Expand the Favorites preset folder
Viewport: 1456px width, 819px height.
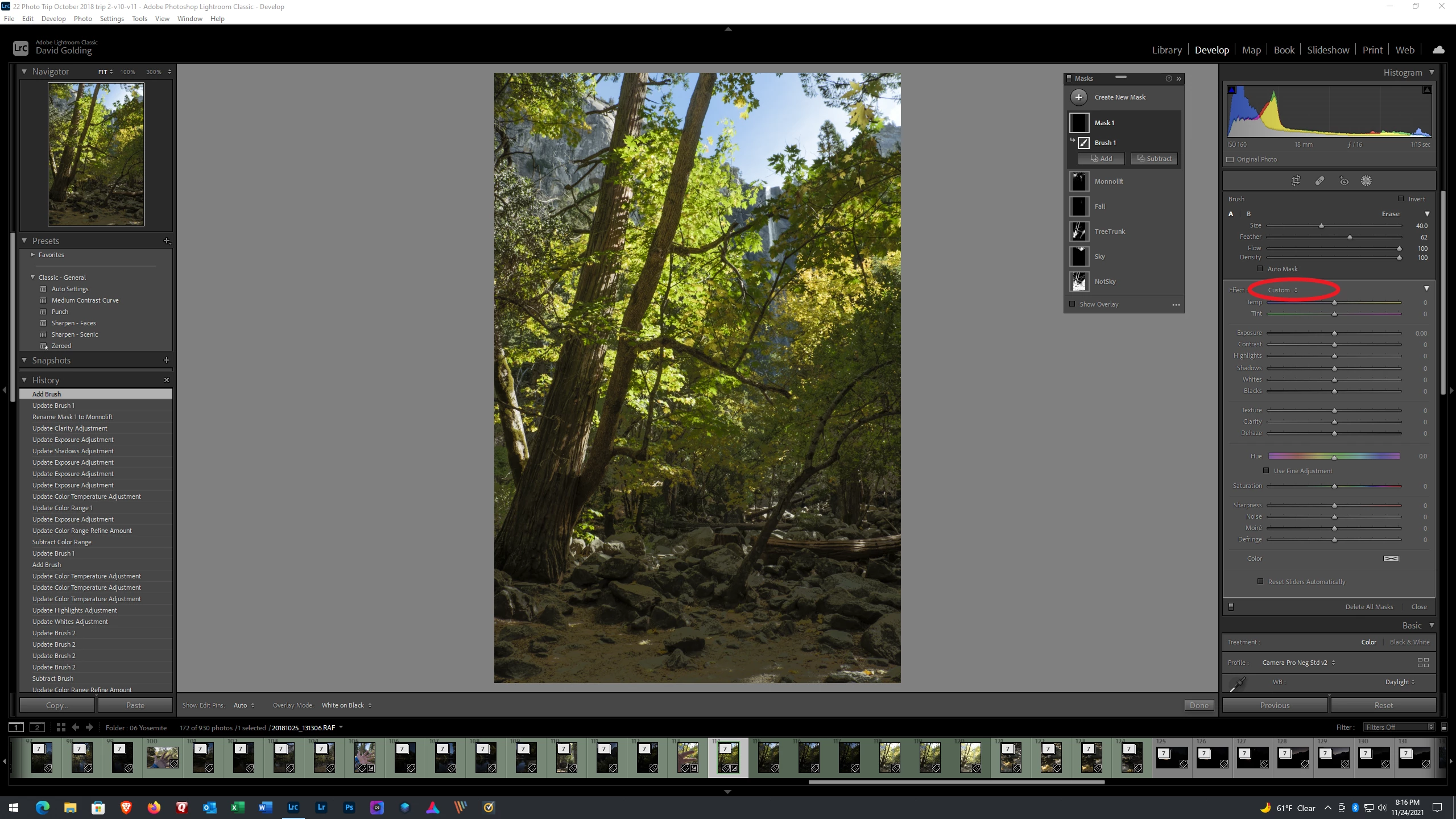[32, 255]
